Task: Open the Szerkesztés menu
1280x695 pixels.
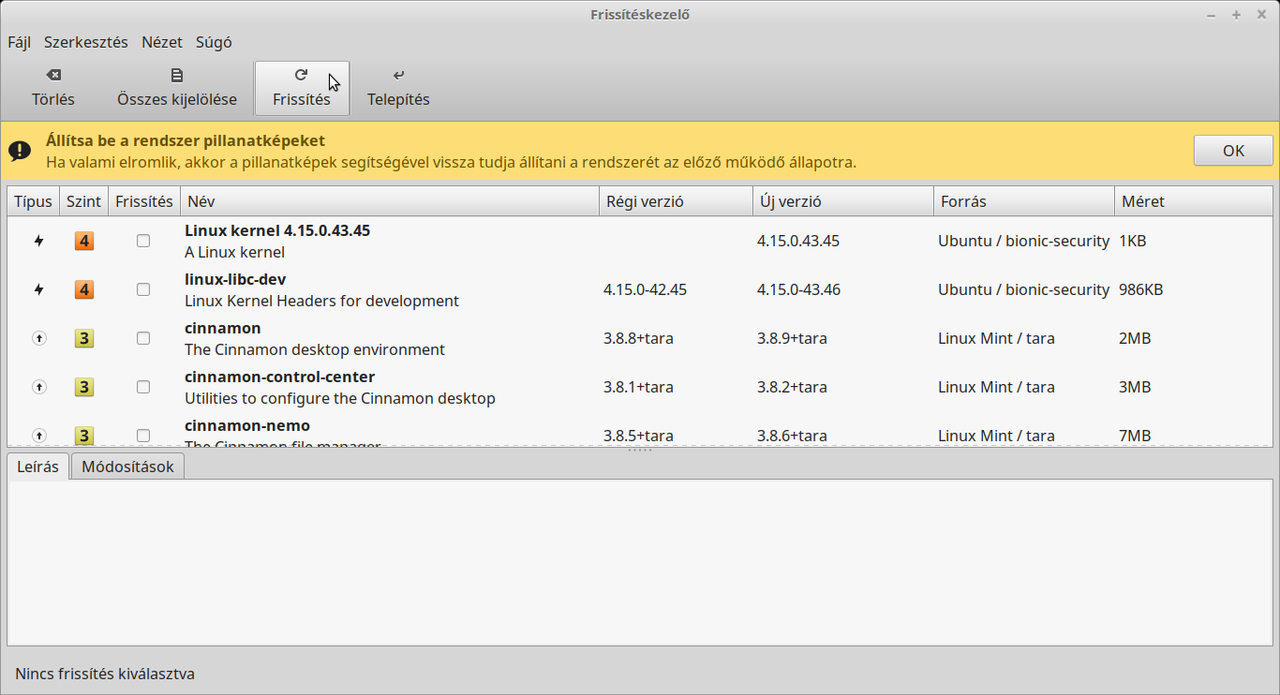Action: point(86,42)
